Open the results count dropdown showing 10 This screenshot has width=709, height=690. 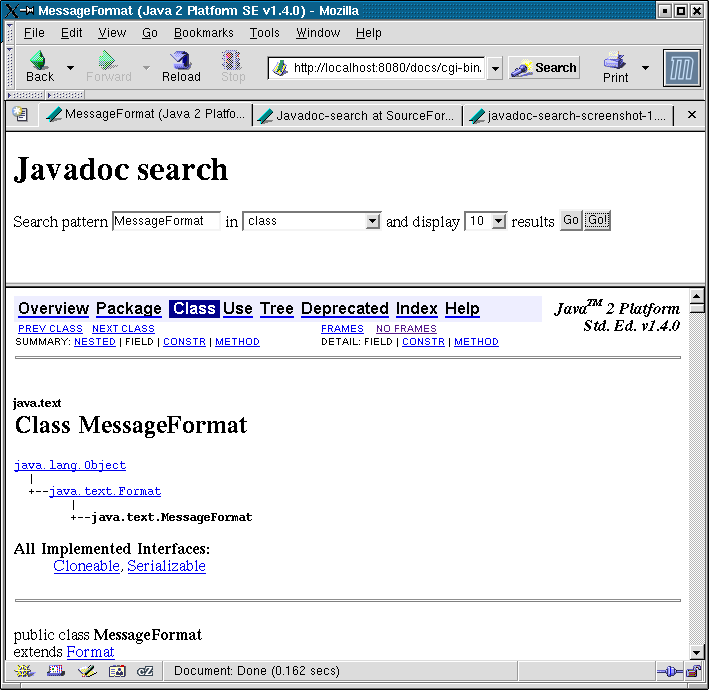click(486, 221)
